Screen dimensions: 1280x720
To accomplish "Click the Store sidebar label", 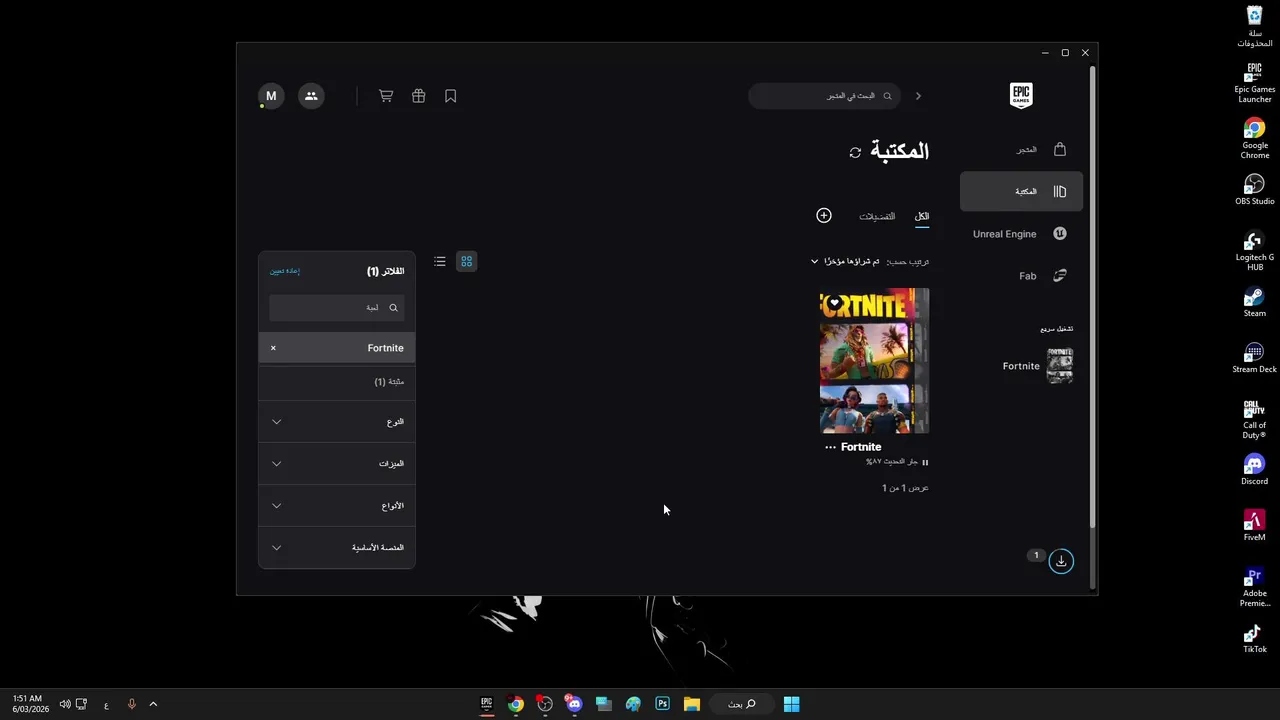I will (1027, 149).
